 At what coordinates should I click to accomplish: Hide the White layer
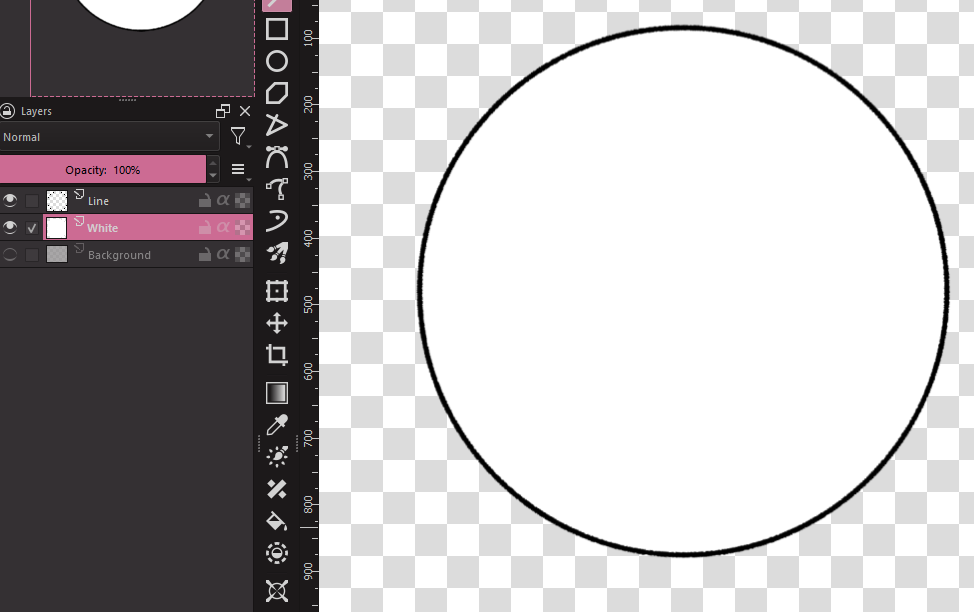[x=10, y=227]
